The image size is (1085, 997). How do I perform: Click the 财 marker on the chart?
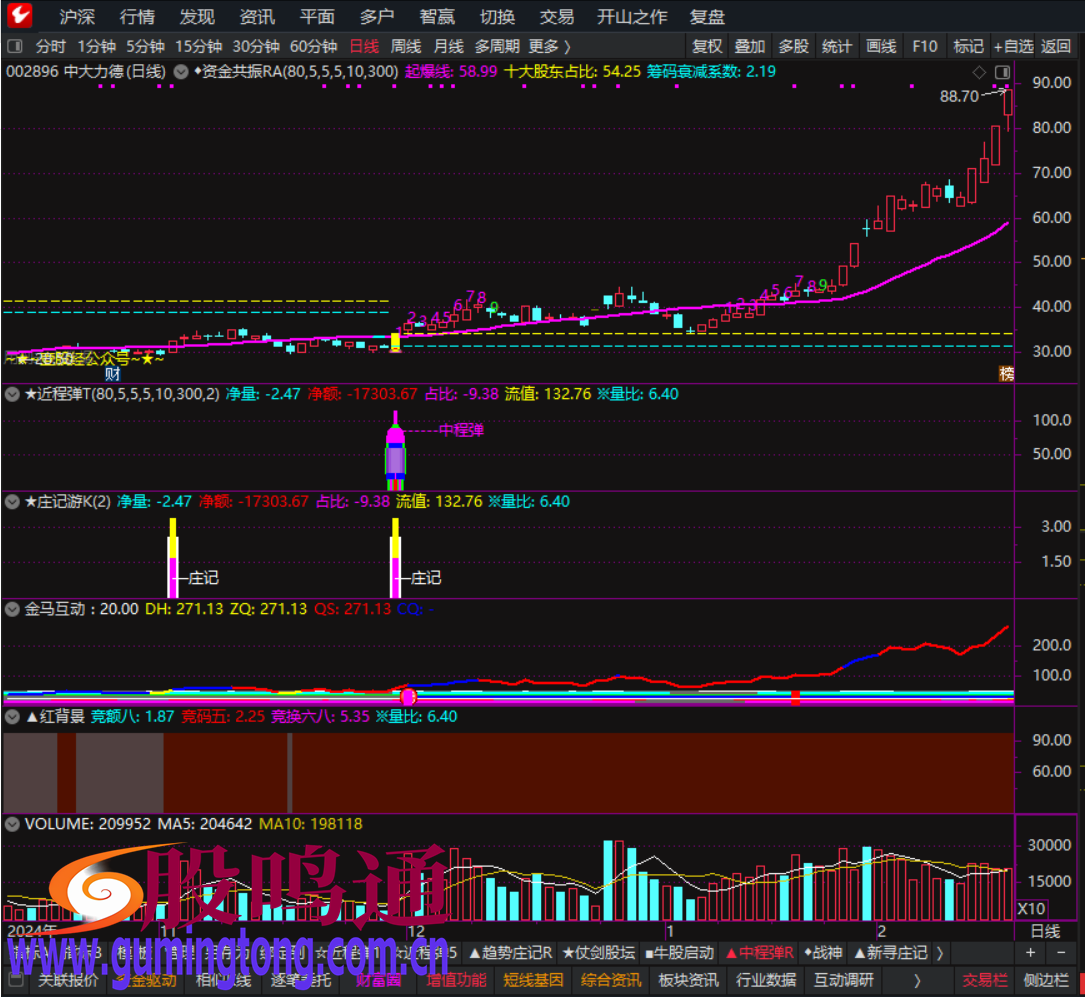click(113, 373)
